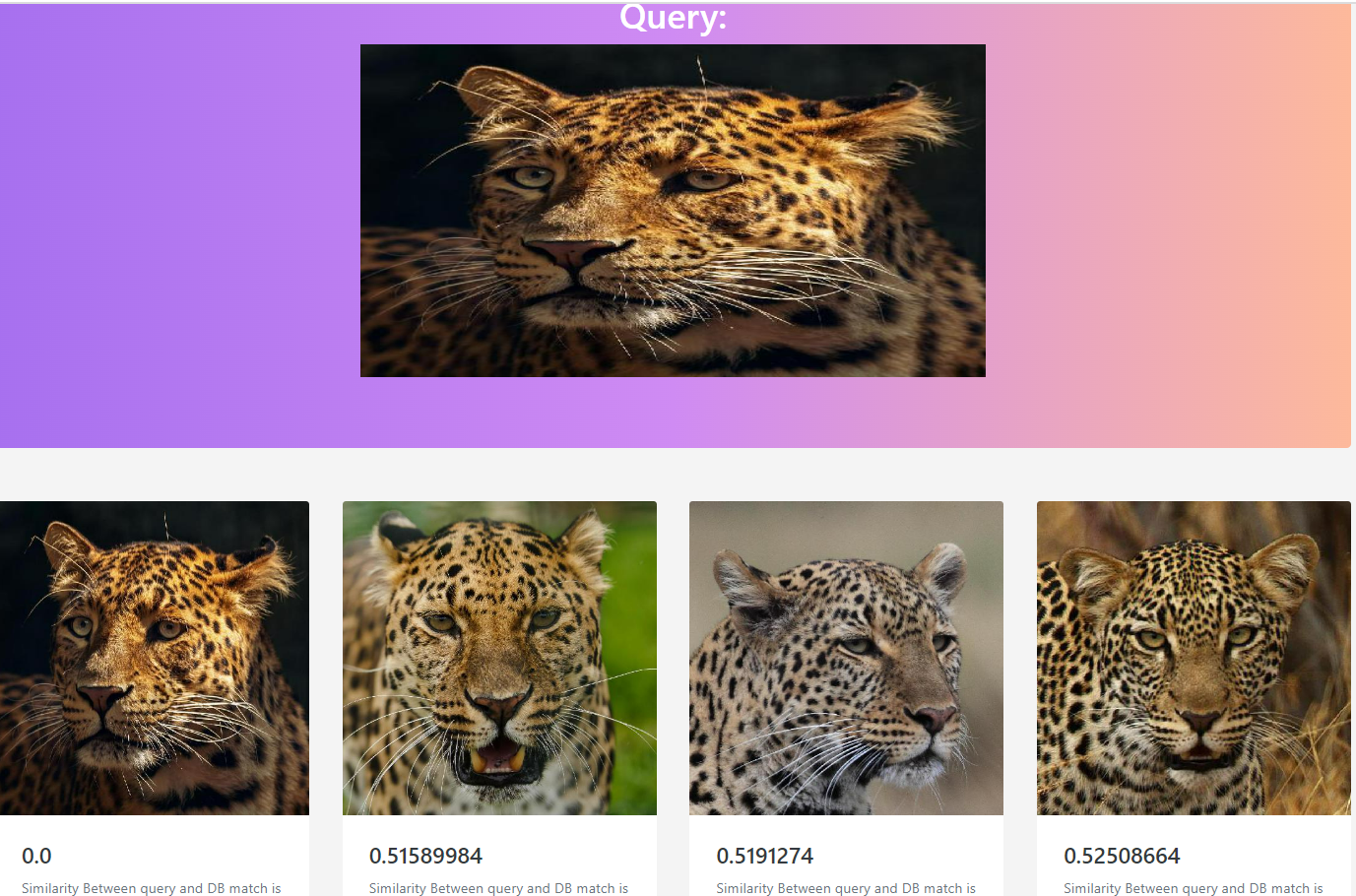Open the fourth result leopard in grass

pos(1194,658)
